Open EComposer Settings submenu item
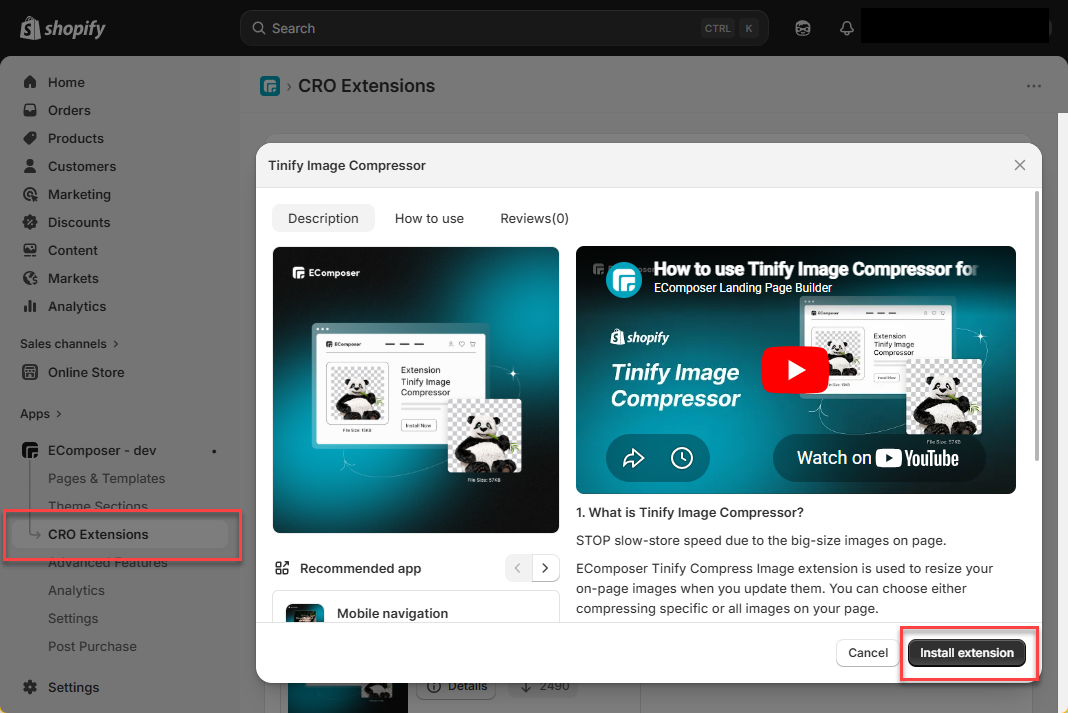The image size is (1068, 713). coord(73,618)
